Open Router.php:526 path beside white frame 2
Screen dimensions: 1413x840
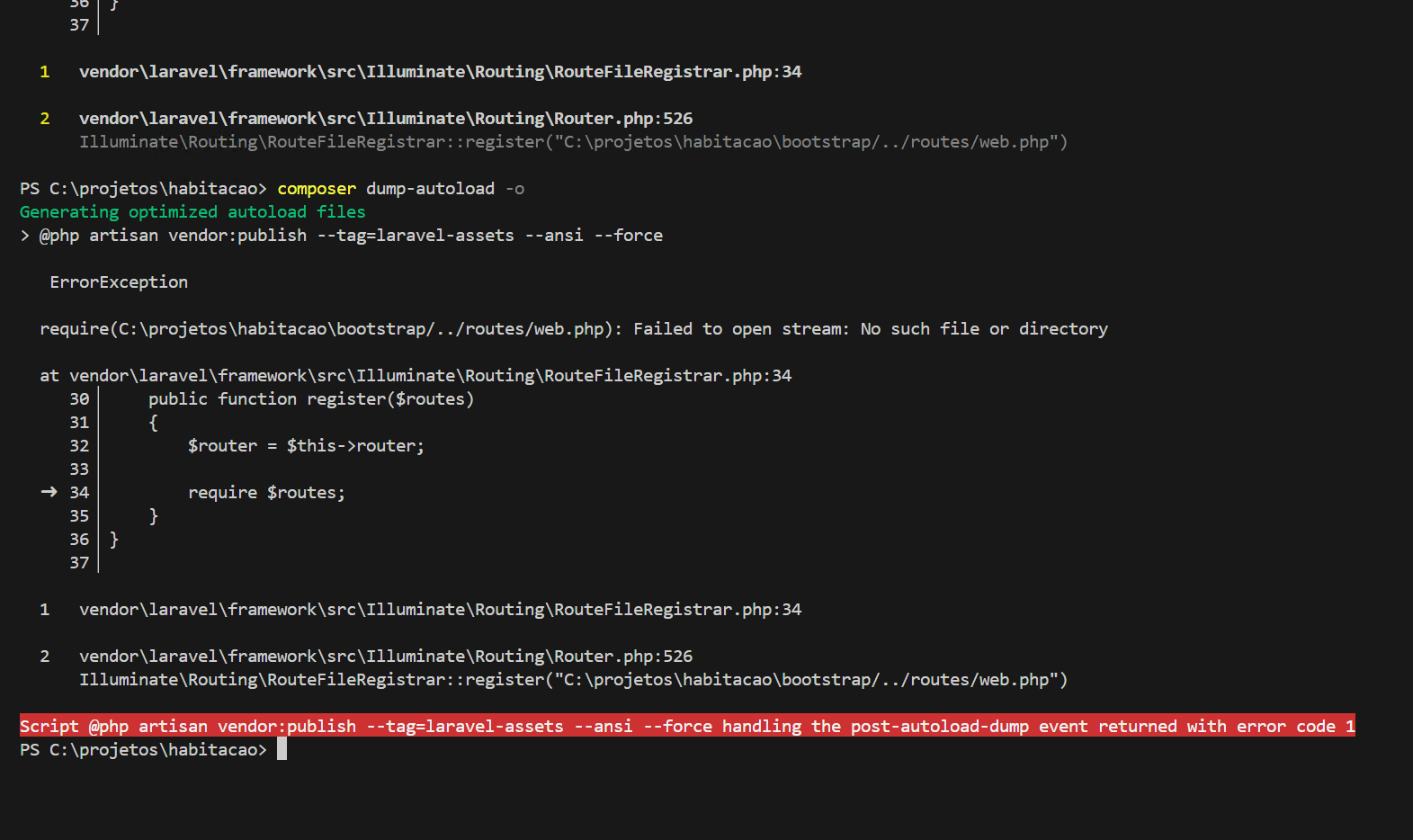385,657
